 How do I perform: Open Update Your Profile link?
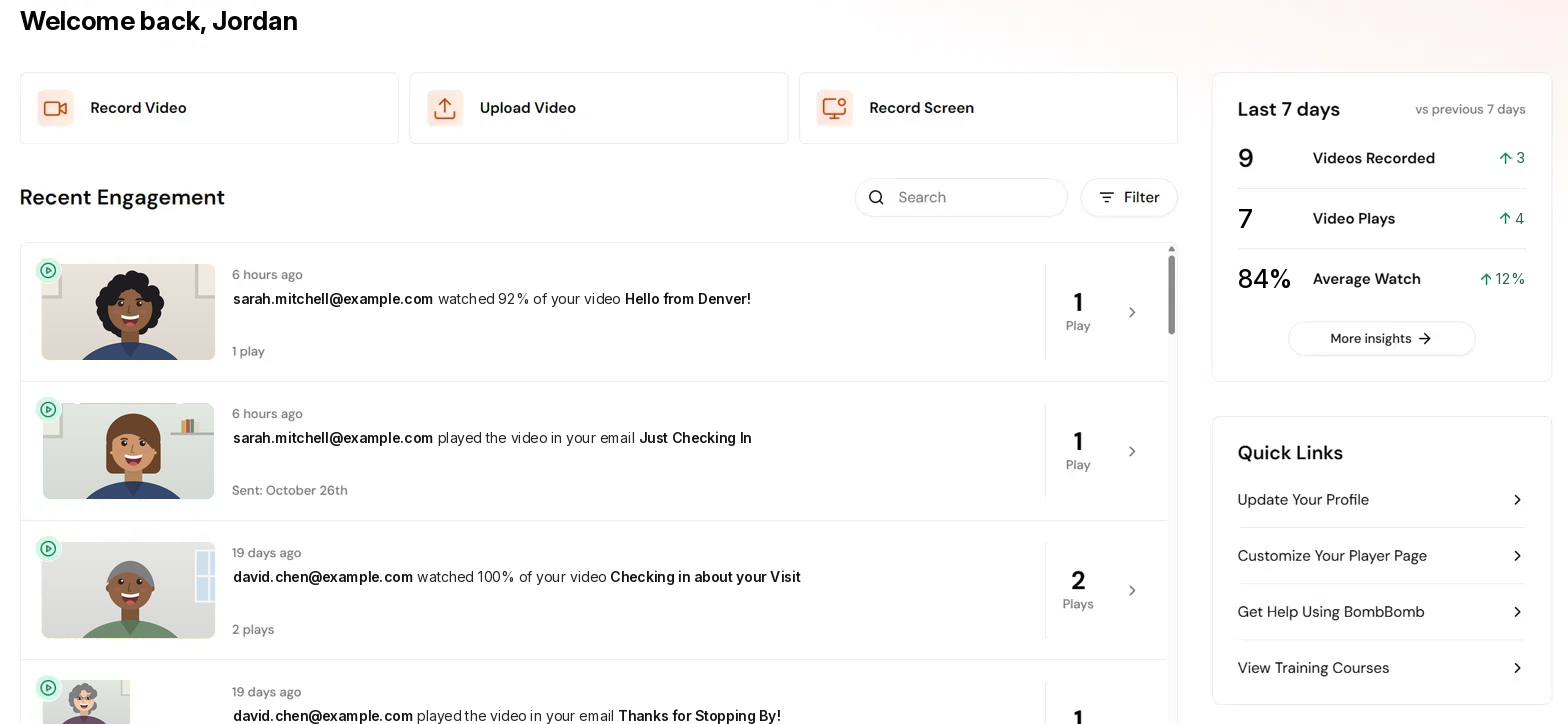coord(1381,500)
